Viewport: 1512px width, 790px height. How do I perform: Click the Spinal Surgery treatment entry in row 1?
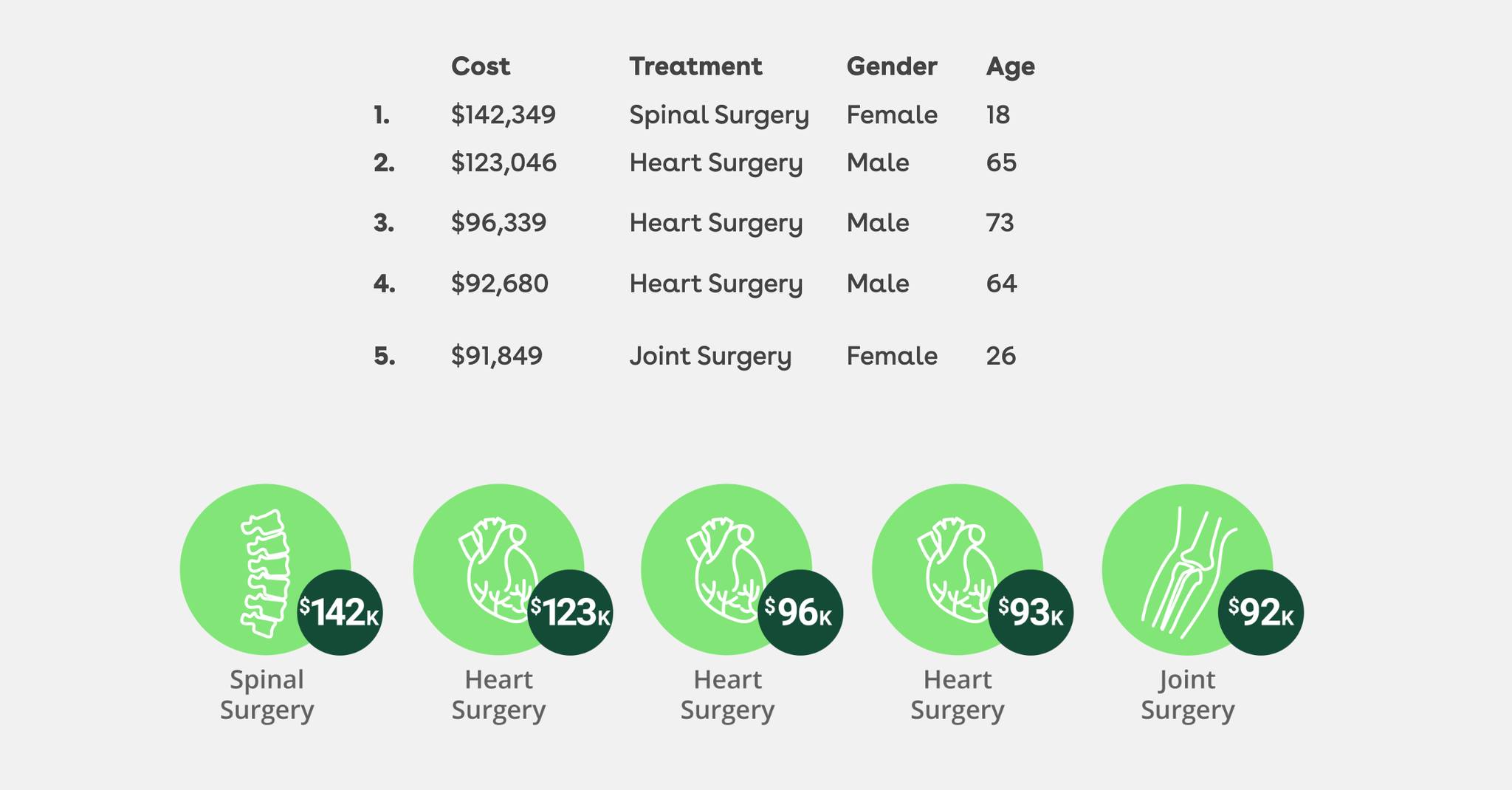pos(719,115)
